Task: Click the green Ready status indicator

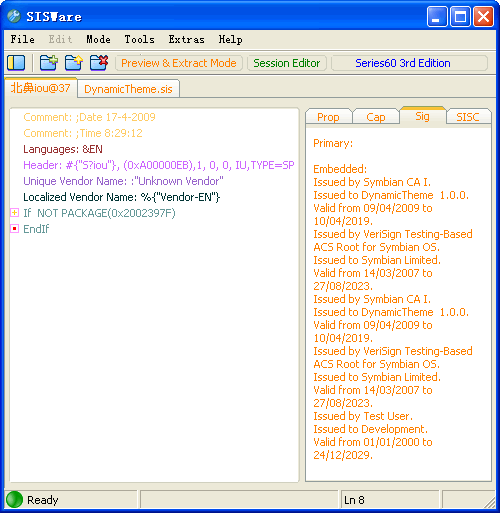Action: (x=14, y=500)
